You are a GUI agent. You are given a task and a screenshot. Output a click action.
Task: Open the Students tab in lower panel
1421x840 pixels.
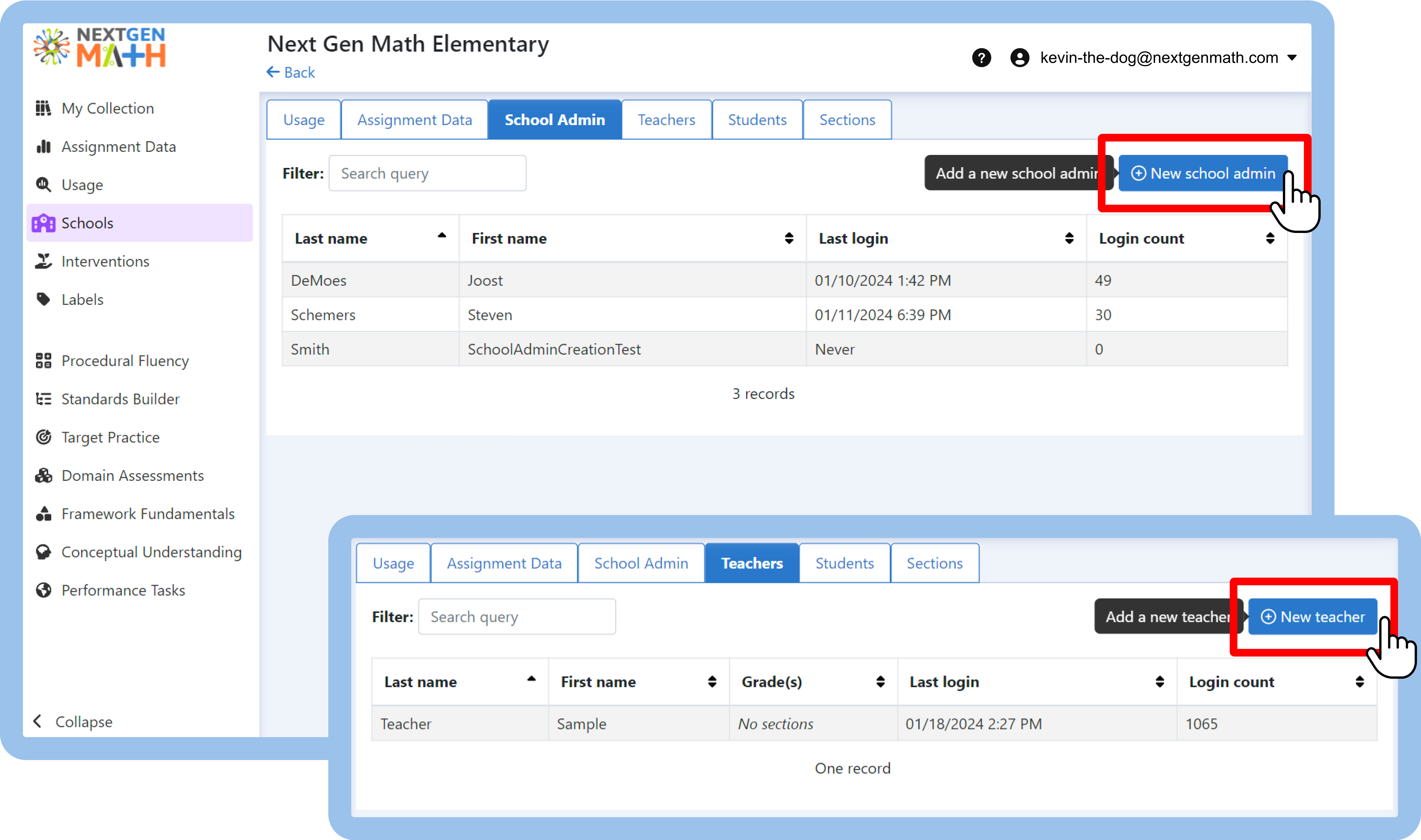(x=844, y=563)
